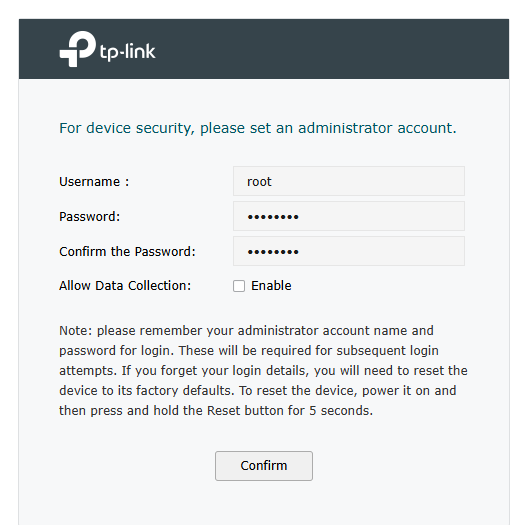Click the Enable label beside the checkbox
The height and width of the screenshot is (525, 527).
(271, 286)
